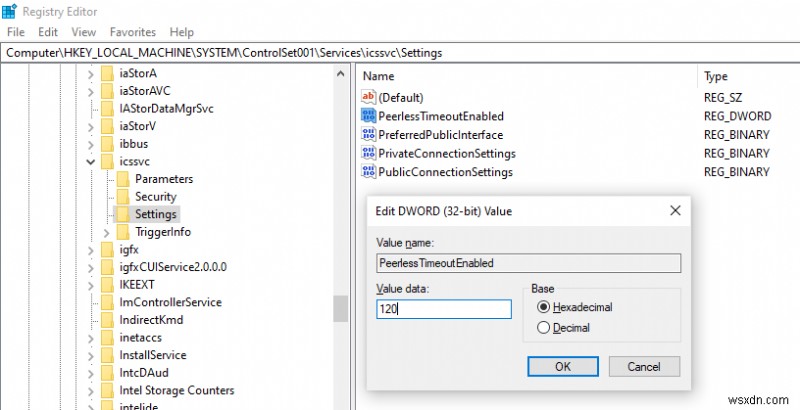Viewport: 800px width, 410px height.
Task: Select the Hexadecimal base option
Action: (x=544, y=307)
